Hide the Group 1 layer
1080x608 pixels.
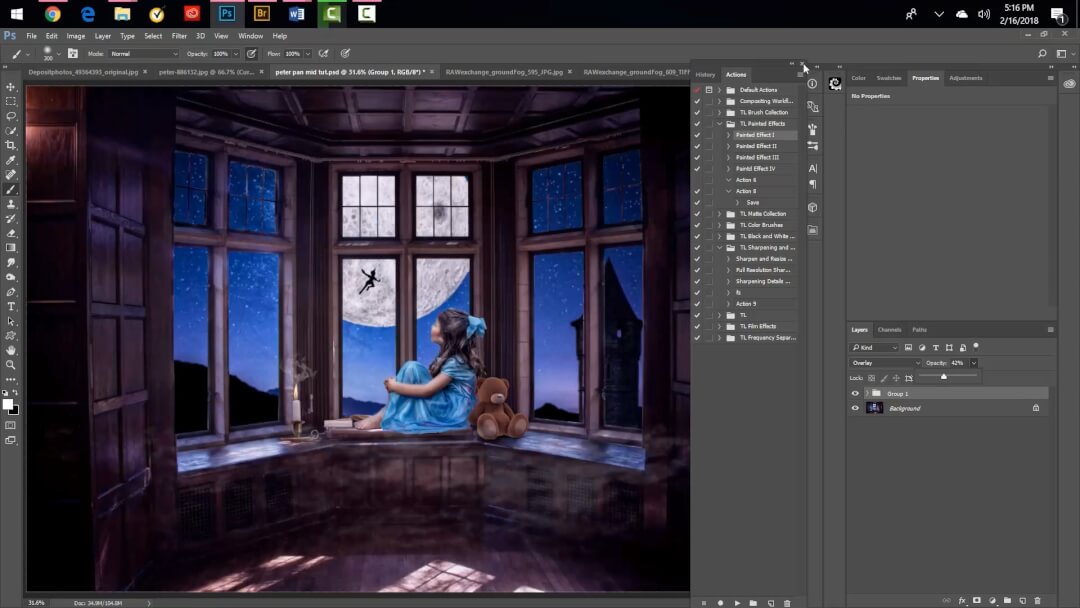pos(855,393)
